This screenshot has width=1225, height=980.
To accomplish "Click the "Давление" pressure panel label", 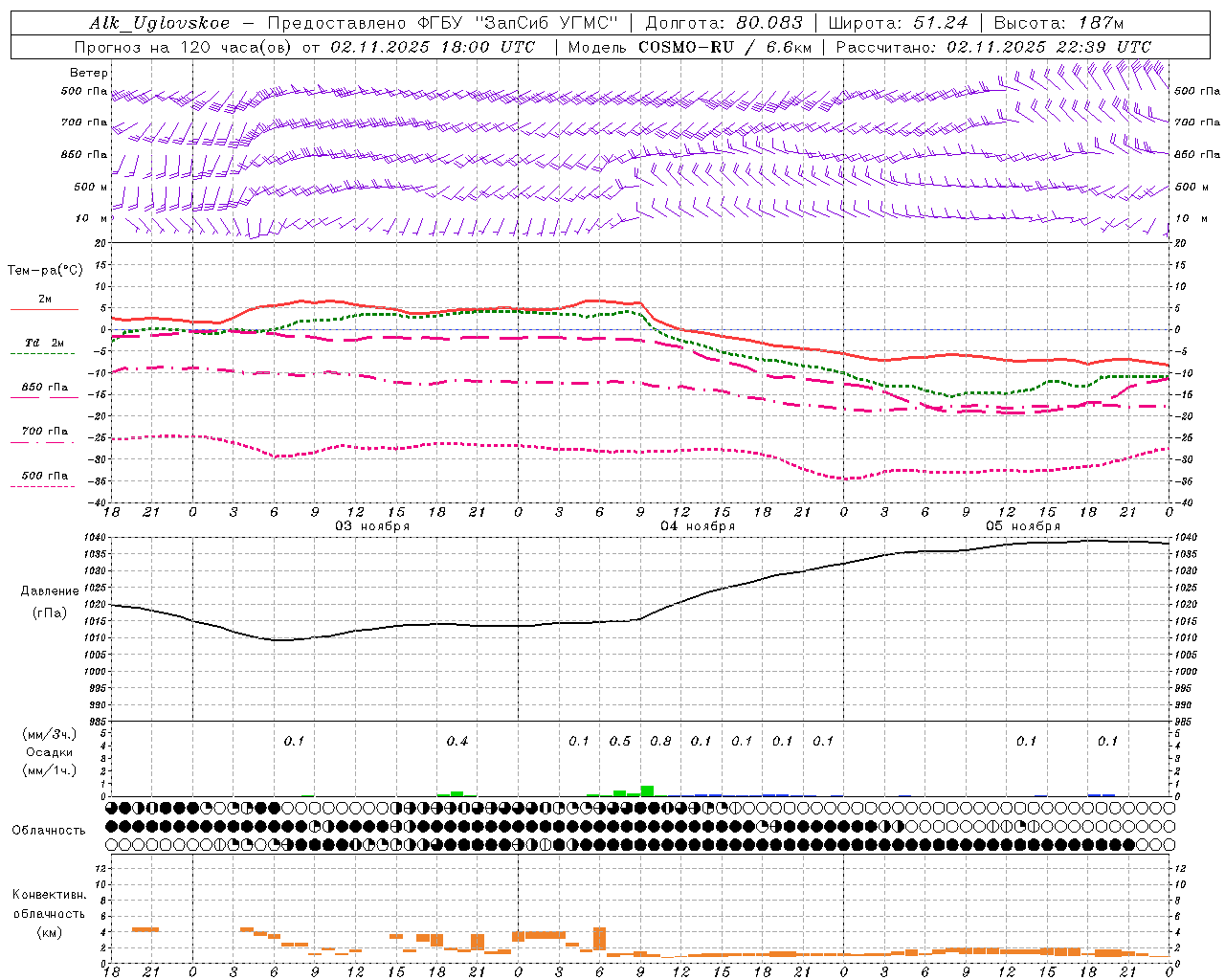I will [x=50, y=591].
